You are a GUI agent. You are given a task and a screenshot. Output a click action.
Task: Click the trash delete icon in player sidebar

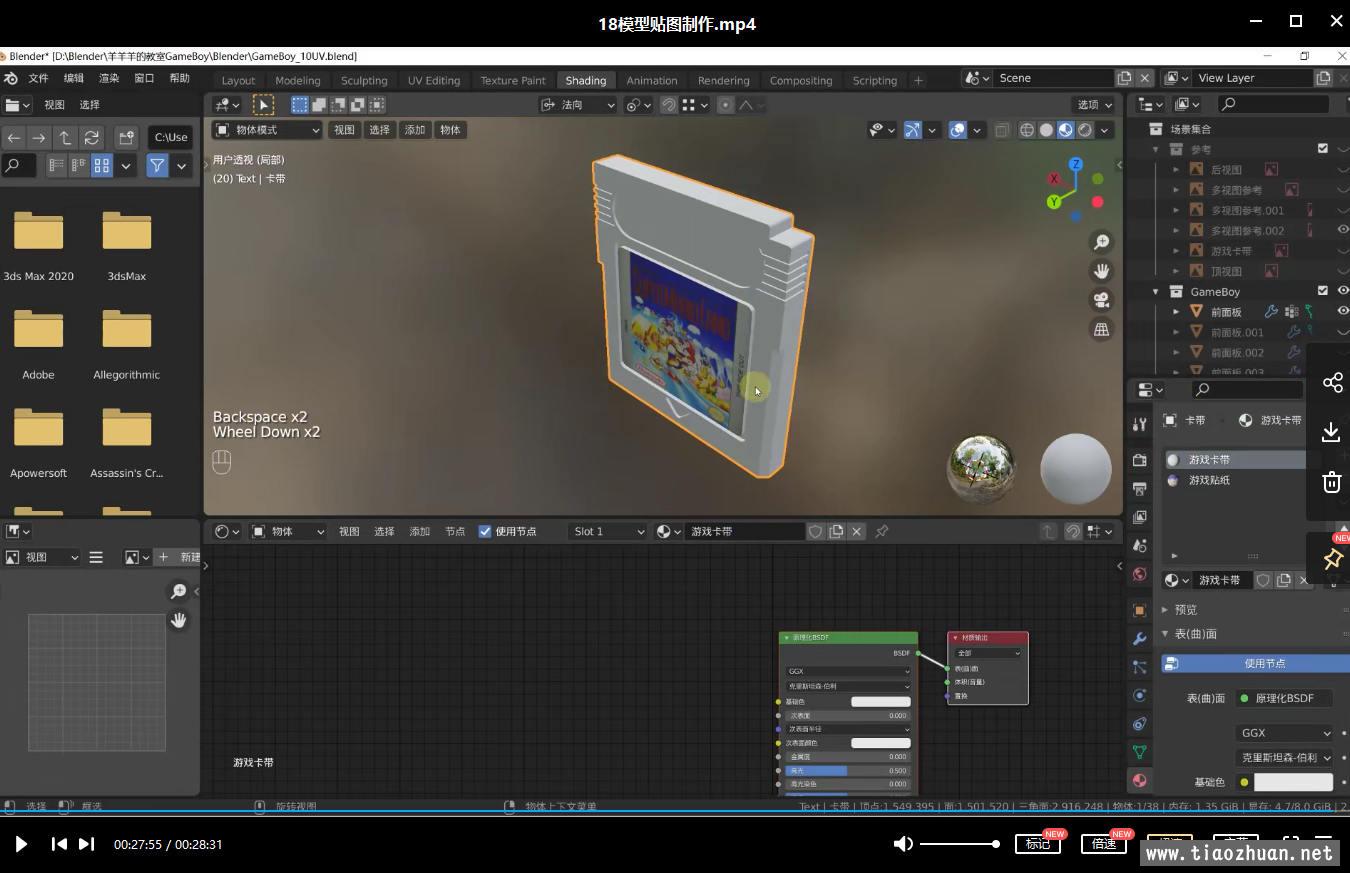click(1331, 482)
